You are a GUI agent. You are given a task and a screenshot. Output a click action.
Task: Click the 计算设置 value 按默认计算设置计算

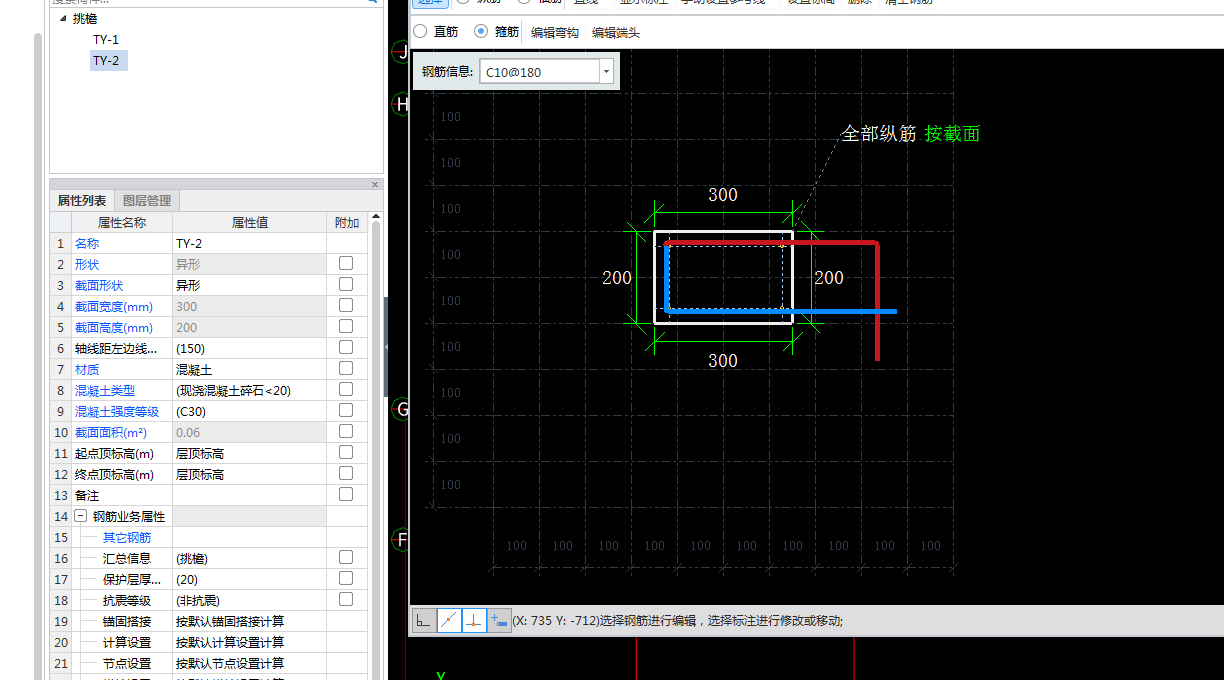pyautogui.click(x=249, y=642)
